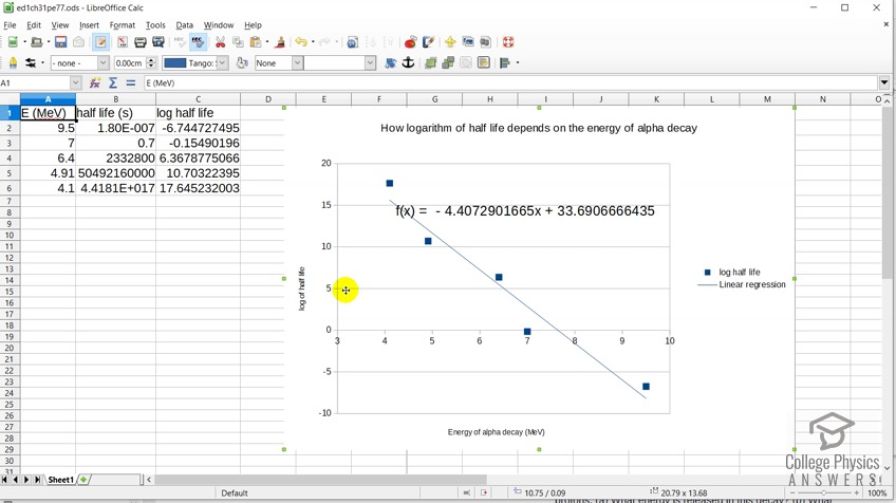Open the Insert menu
The width and height of the screenshot is (896, 503).
89,25
